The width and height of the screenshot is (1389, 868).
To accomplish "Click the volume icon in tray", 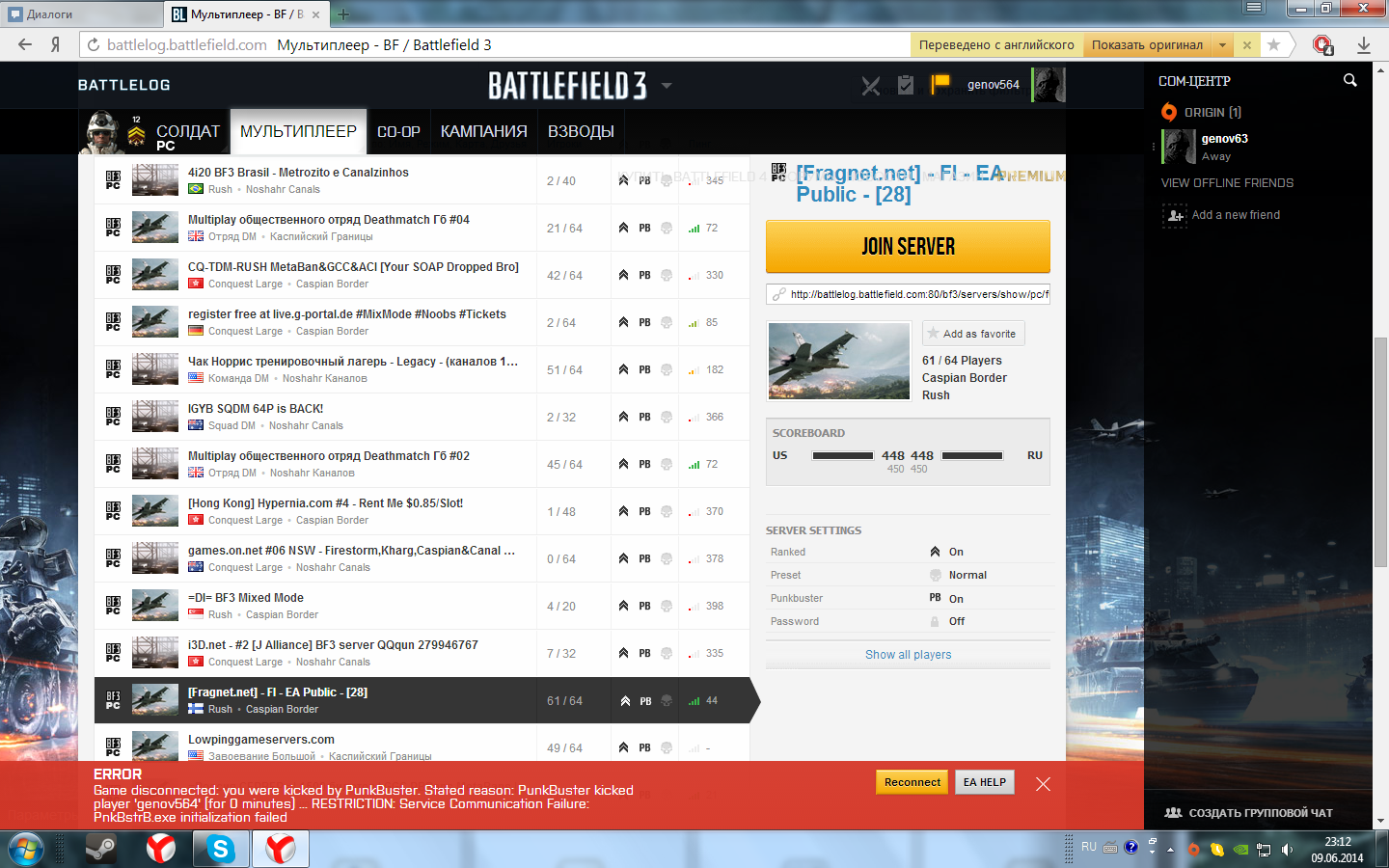I will click(1287, 850).
